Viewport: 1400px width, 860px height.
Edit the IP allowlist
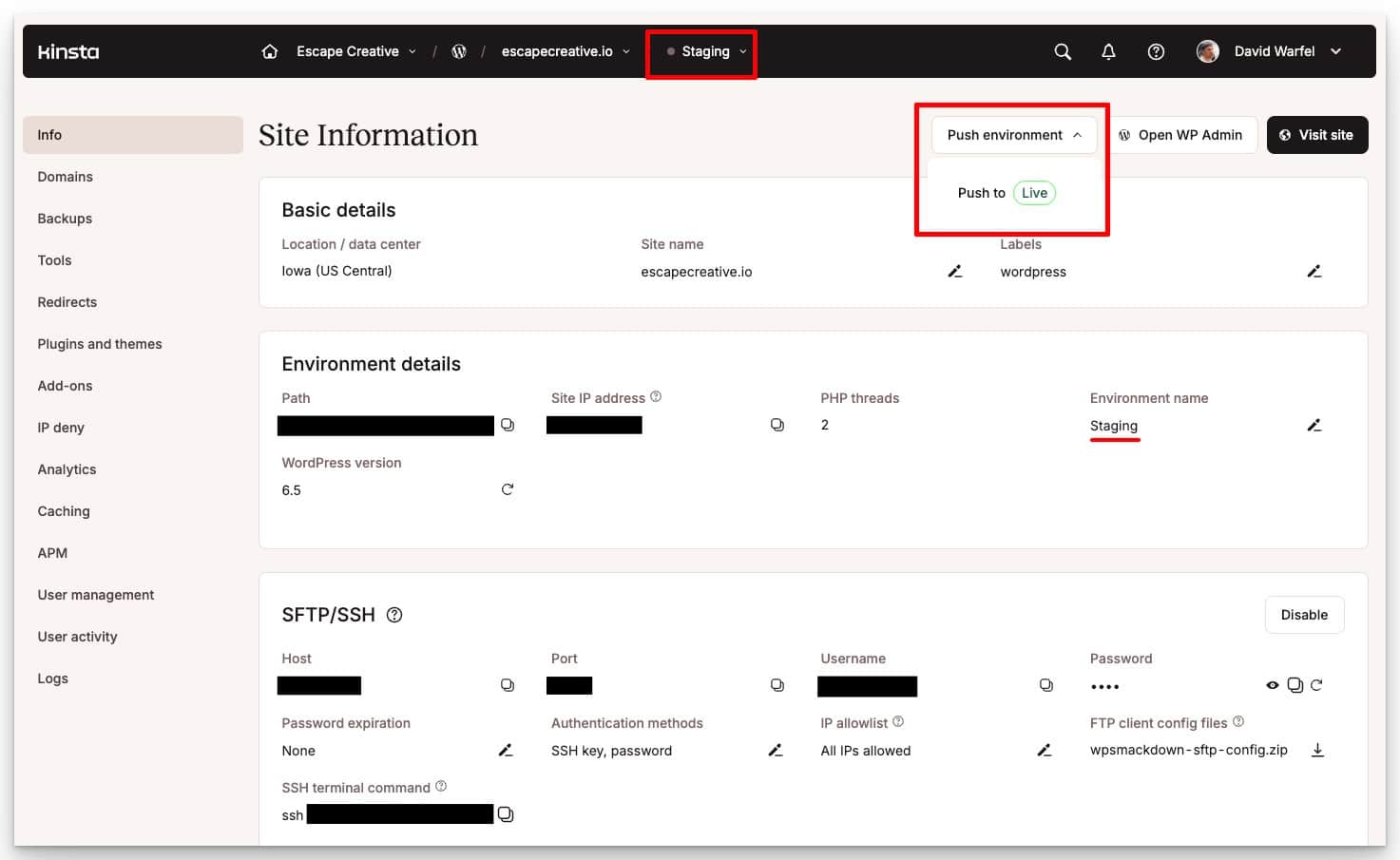(x=1045, y=751)
